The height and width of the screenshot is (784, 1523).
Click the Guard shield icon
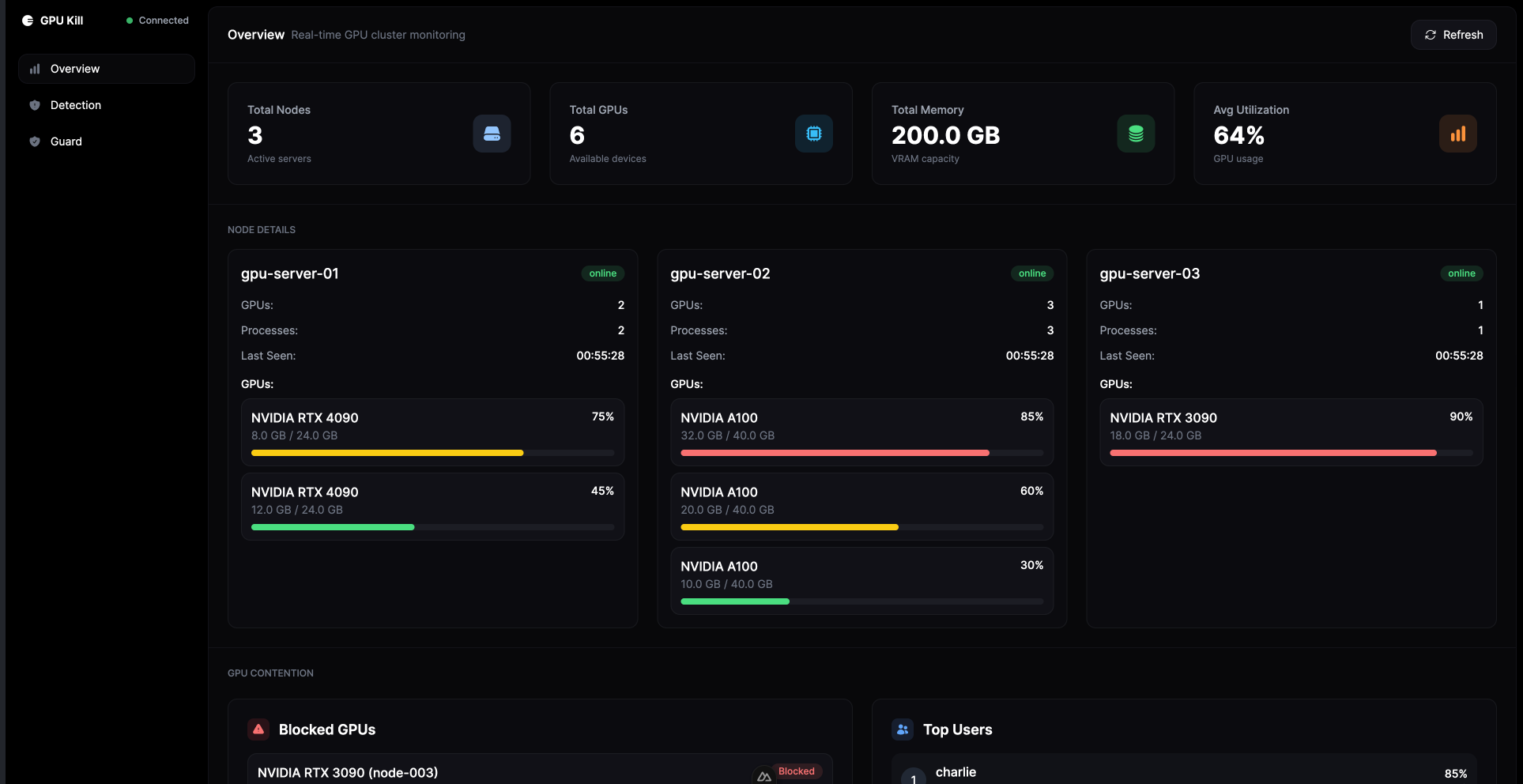pyautogui.click(x=35, y=141)
